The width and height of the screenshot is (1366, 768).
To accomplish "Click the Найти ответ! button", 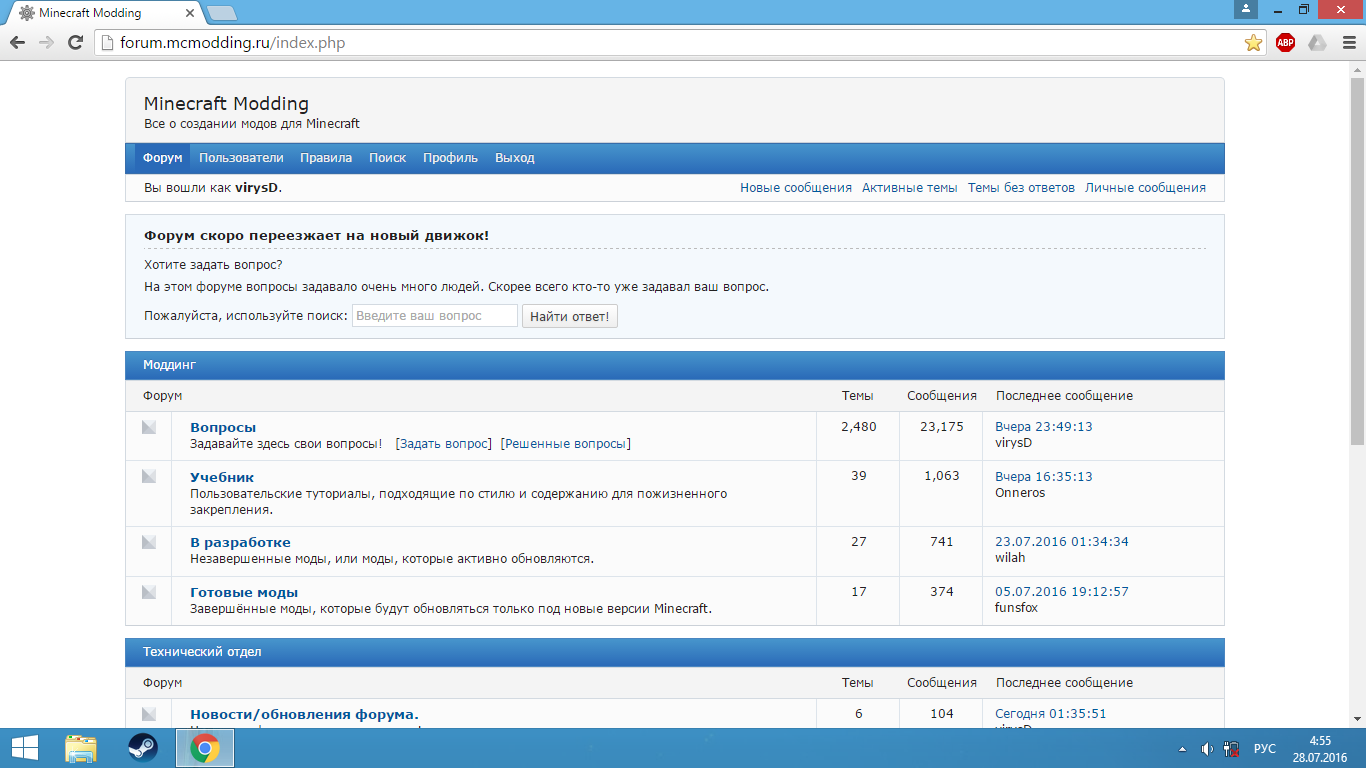I will (x=570, y=316).
